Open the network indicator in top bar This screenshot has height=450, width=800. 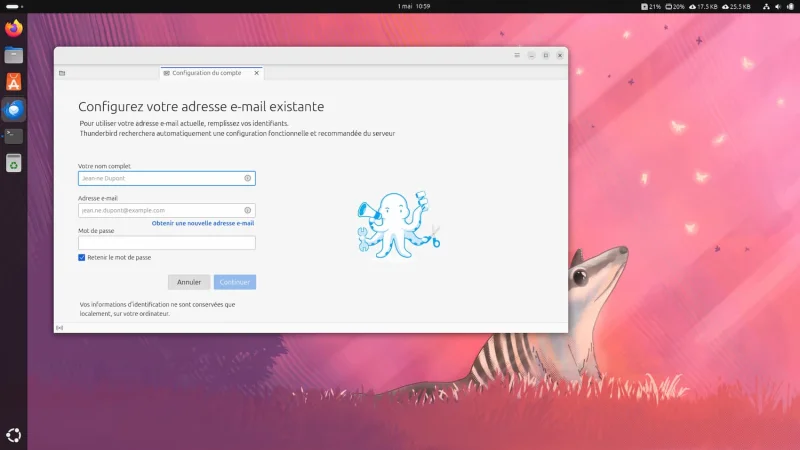[766, 7]
